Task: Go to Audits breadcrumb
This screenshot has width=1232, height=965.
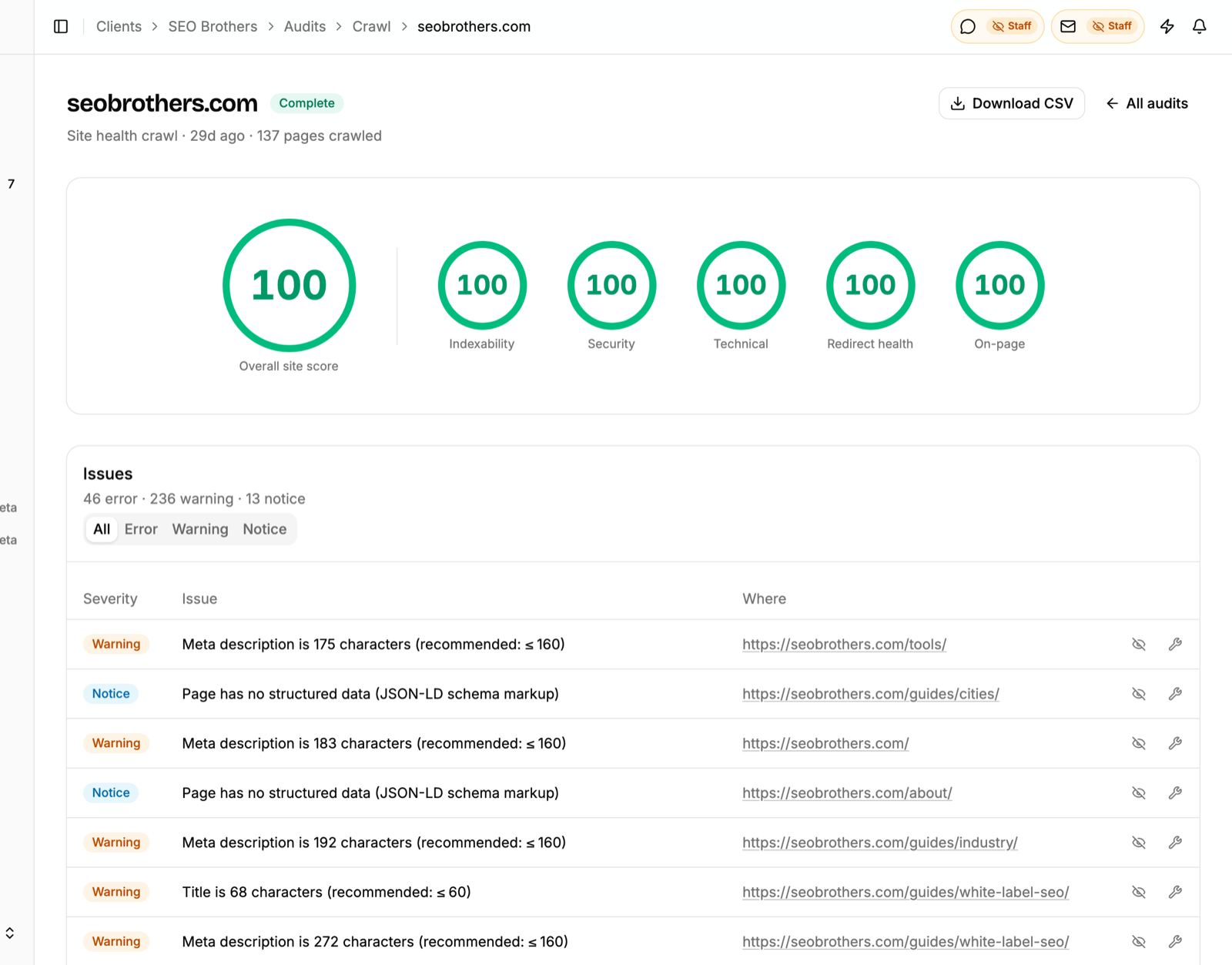Action: (305, 27)
